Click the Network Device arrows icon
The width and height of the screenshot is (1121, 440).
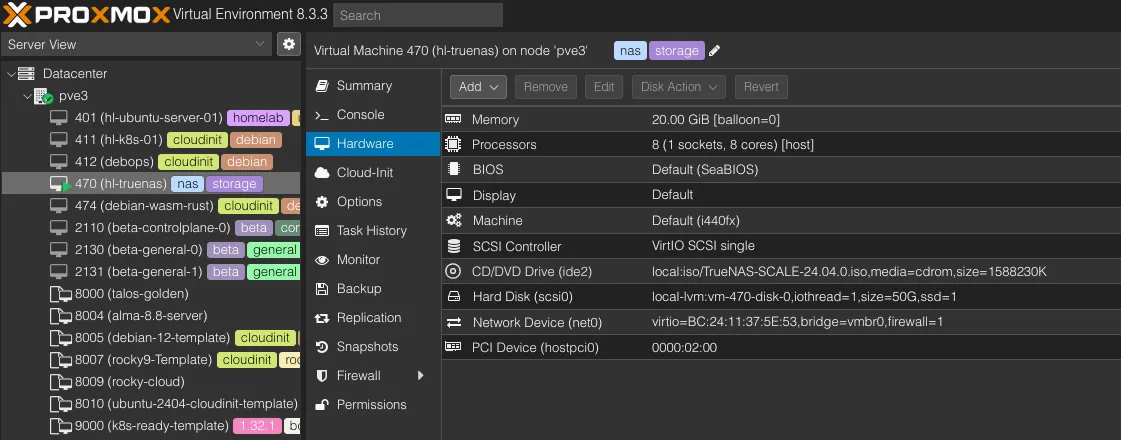coord(454,322)
